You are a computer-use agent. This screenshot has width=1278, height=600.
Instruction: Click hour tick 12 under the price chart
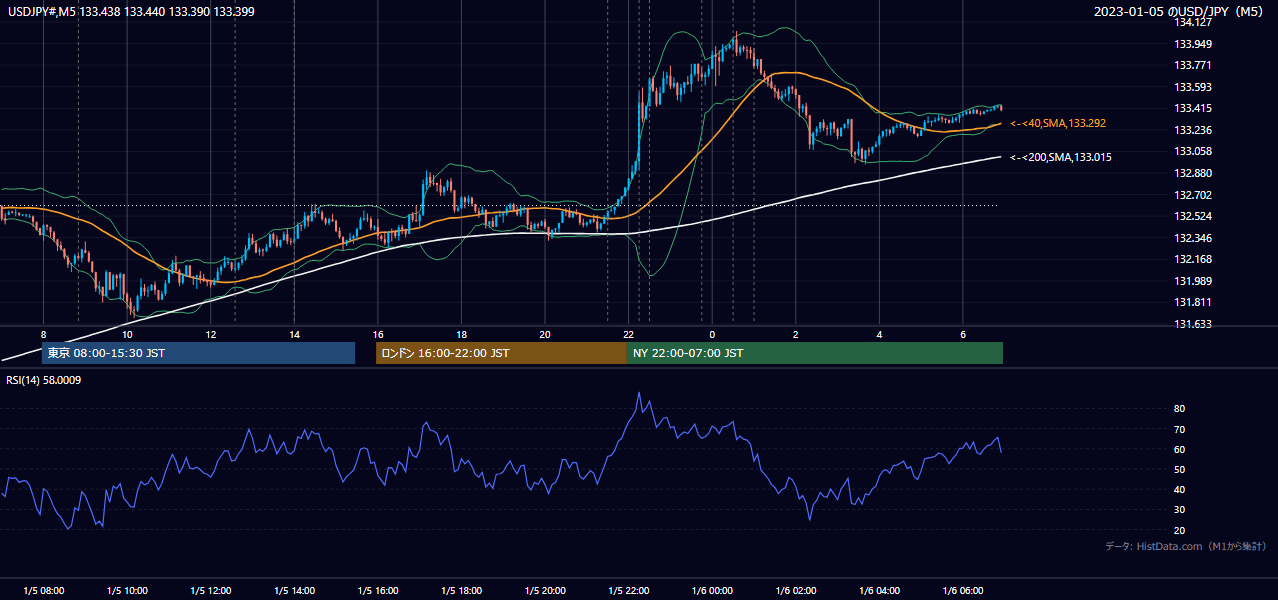tap(211, 334)
